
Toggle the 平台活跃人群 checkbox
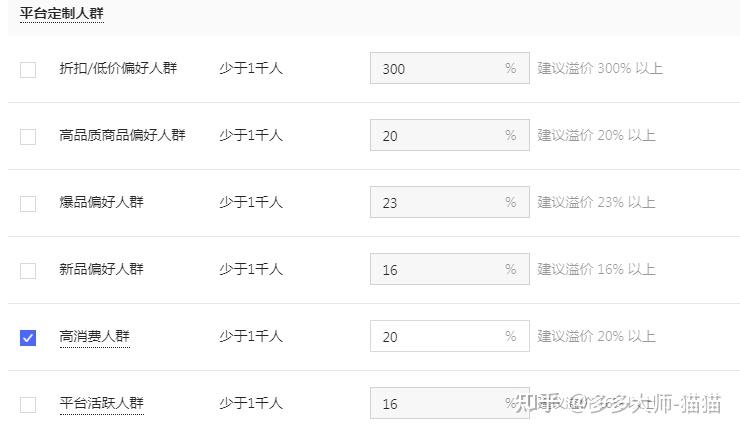[28, 404]
